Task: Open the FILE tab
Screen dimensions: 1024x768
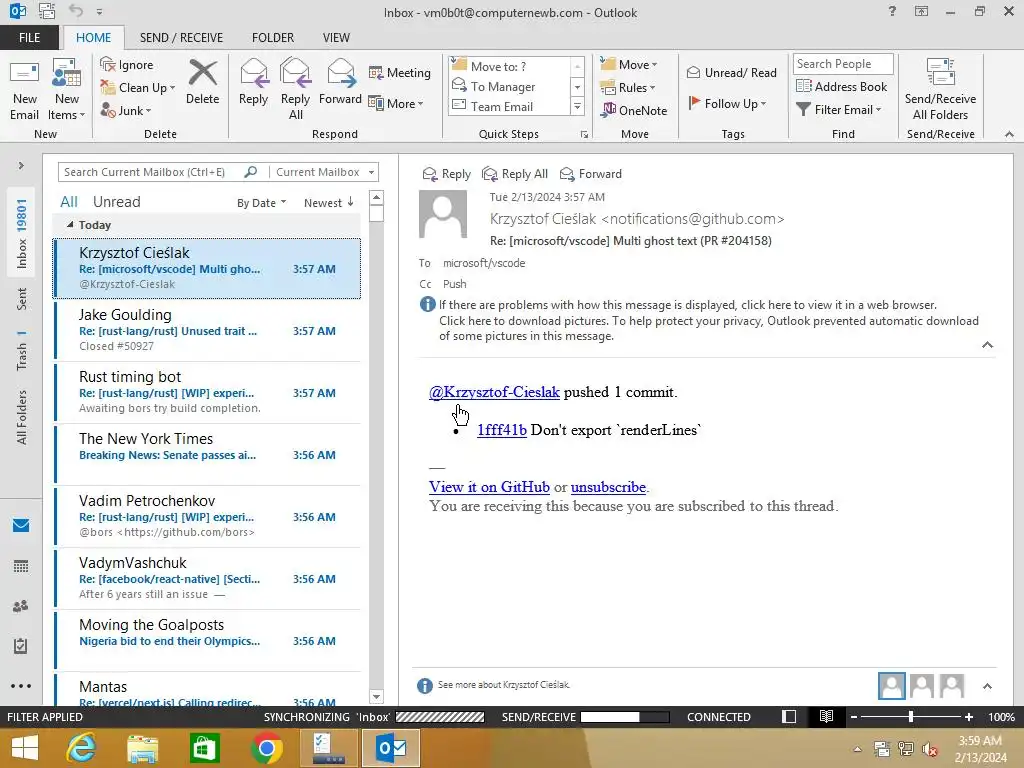Action: pos(29,37)
